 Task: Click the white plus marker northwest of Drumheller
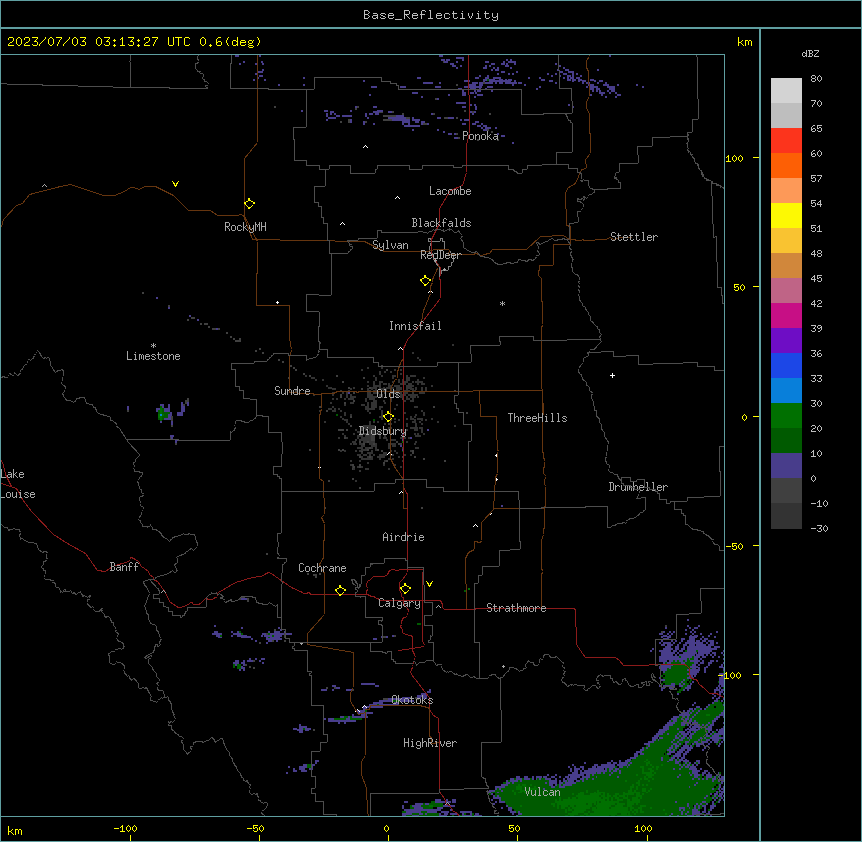pyautogui.click(x=612, y=375)
